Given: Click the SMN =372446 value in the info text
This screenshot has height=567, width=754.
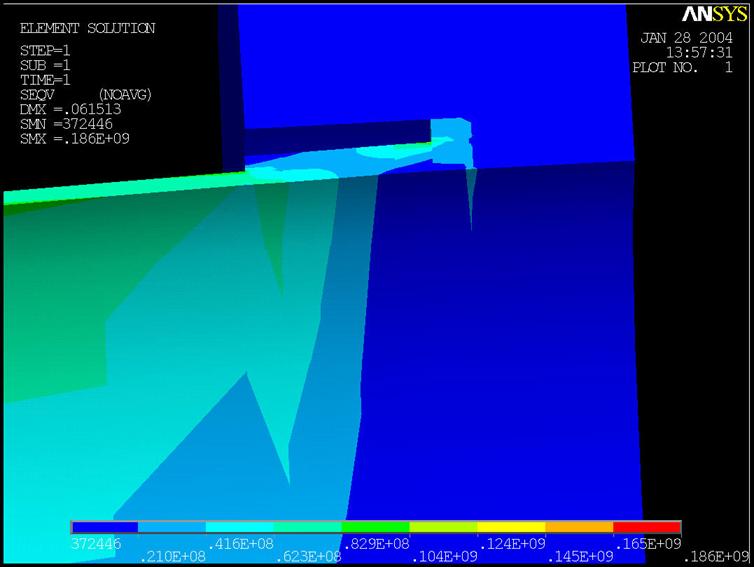Looking at the screenshot, I should click(x=66, y=124).
